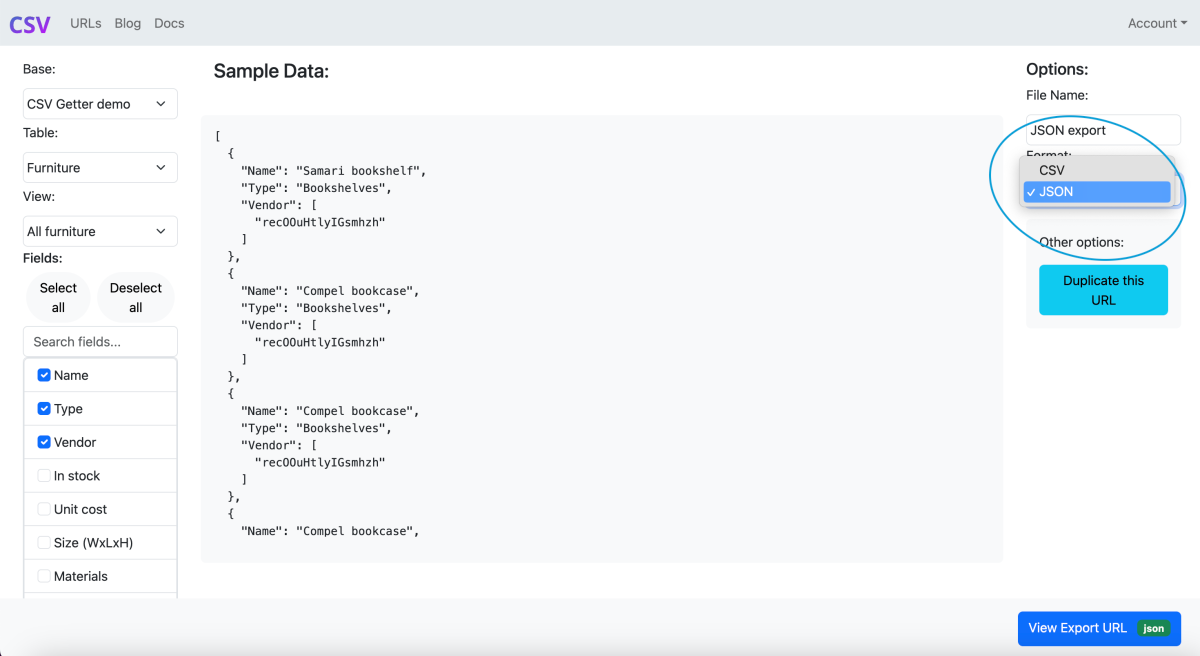Viewport: 1200px width, 656px height.
Task: Uncheck the Type field checkbox
Action: click(43, 408)
